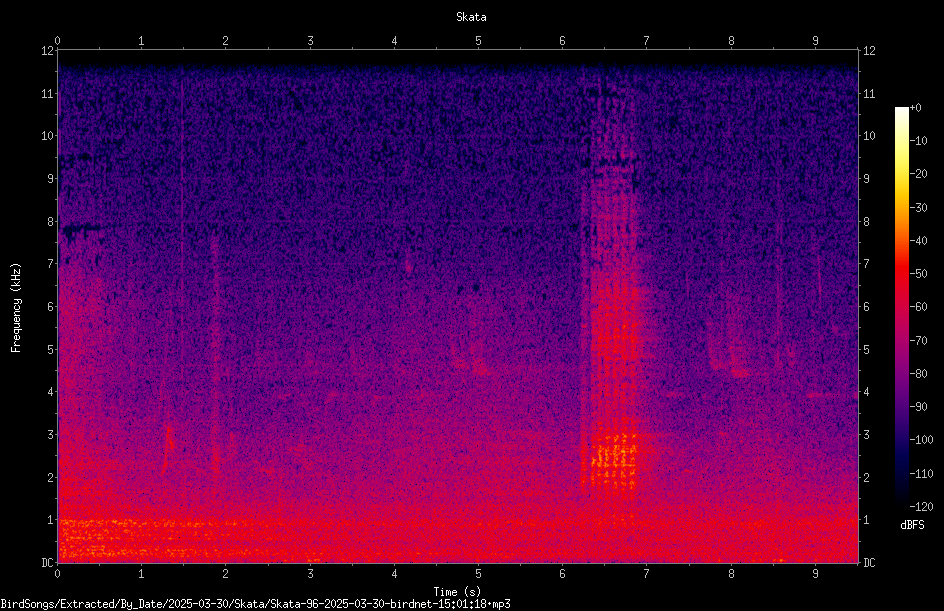Image resolution: width=944 pixels, height=611 pixels.
Task: Click tick "6" on the right frequency axis
Action: pos(866,306)
